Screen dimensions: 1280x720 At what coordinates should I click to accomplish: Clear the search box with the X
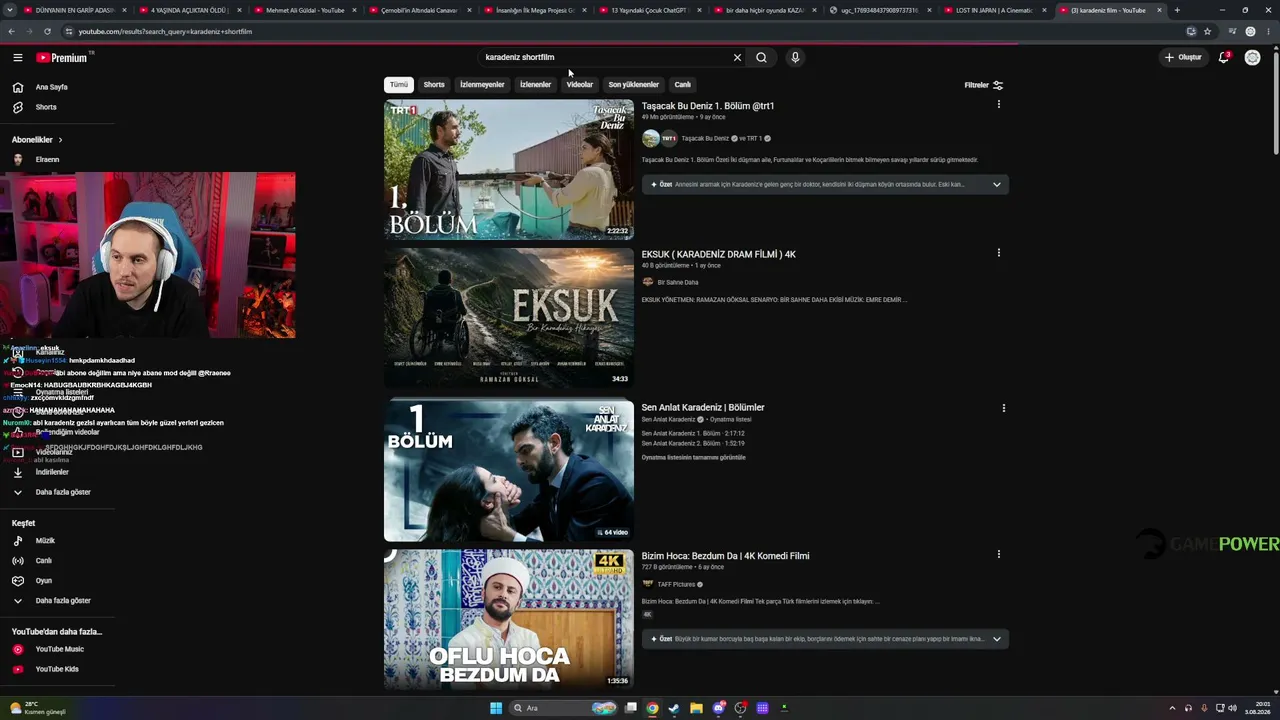[737, 58]
